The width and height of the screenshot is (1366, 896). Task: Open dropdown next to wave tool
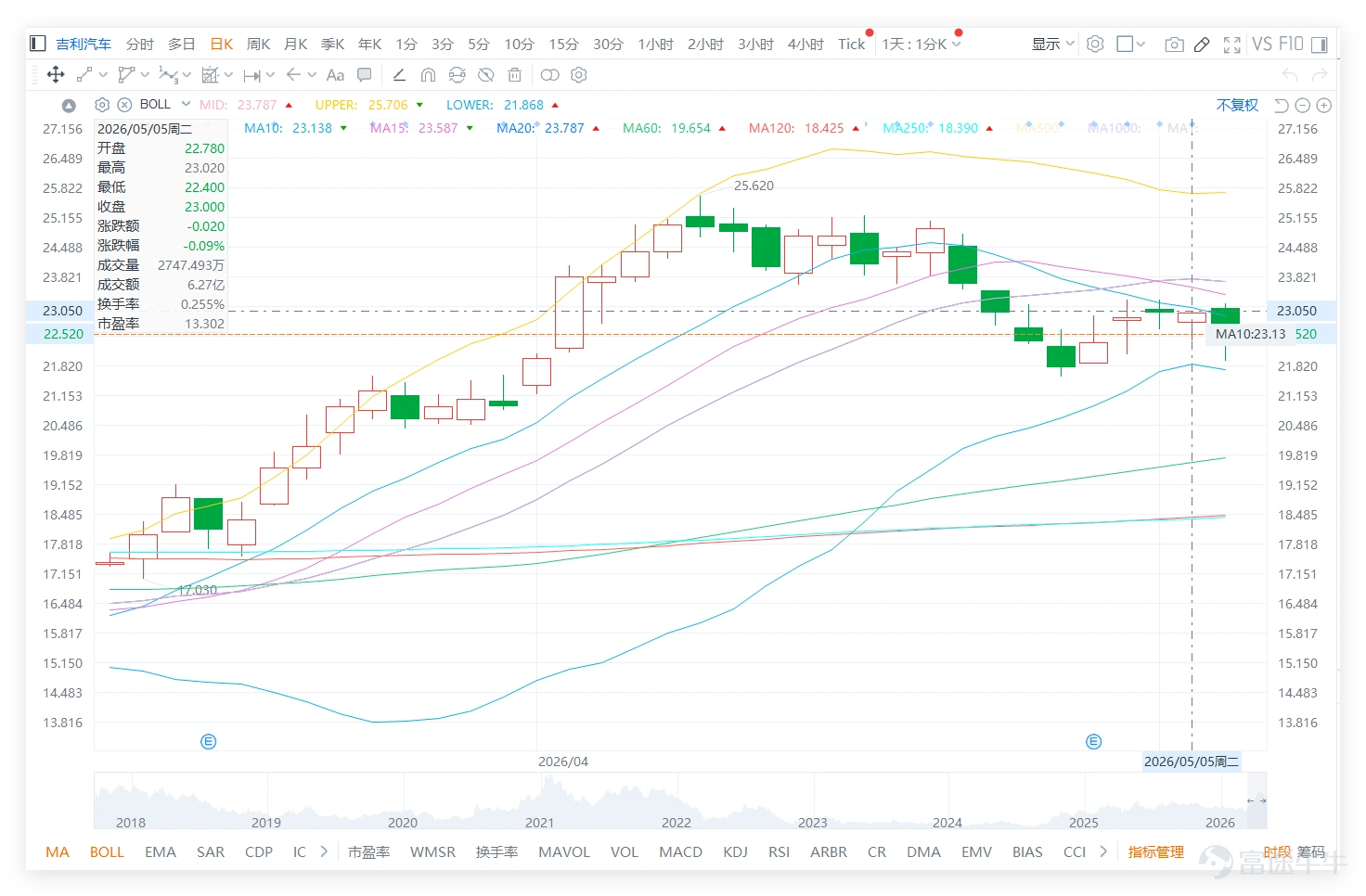pos(187,75)
